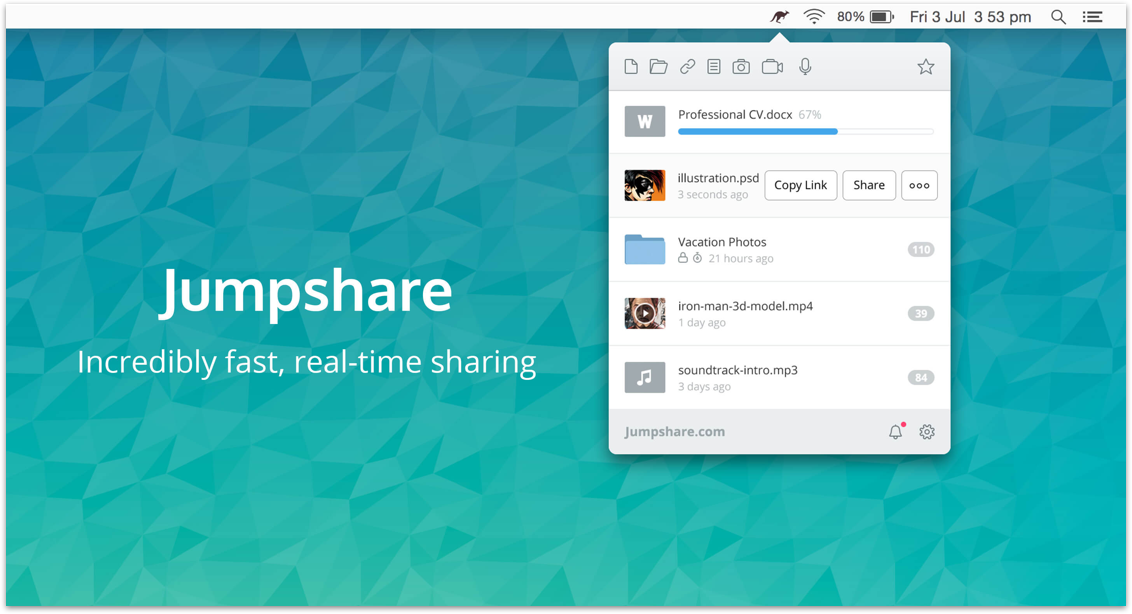The width and height of the screenshot is (1132, 614).
Task: Open Spotlight search in the menu bar
Action: click(1058, 17)
